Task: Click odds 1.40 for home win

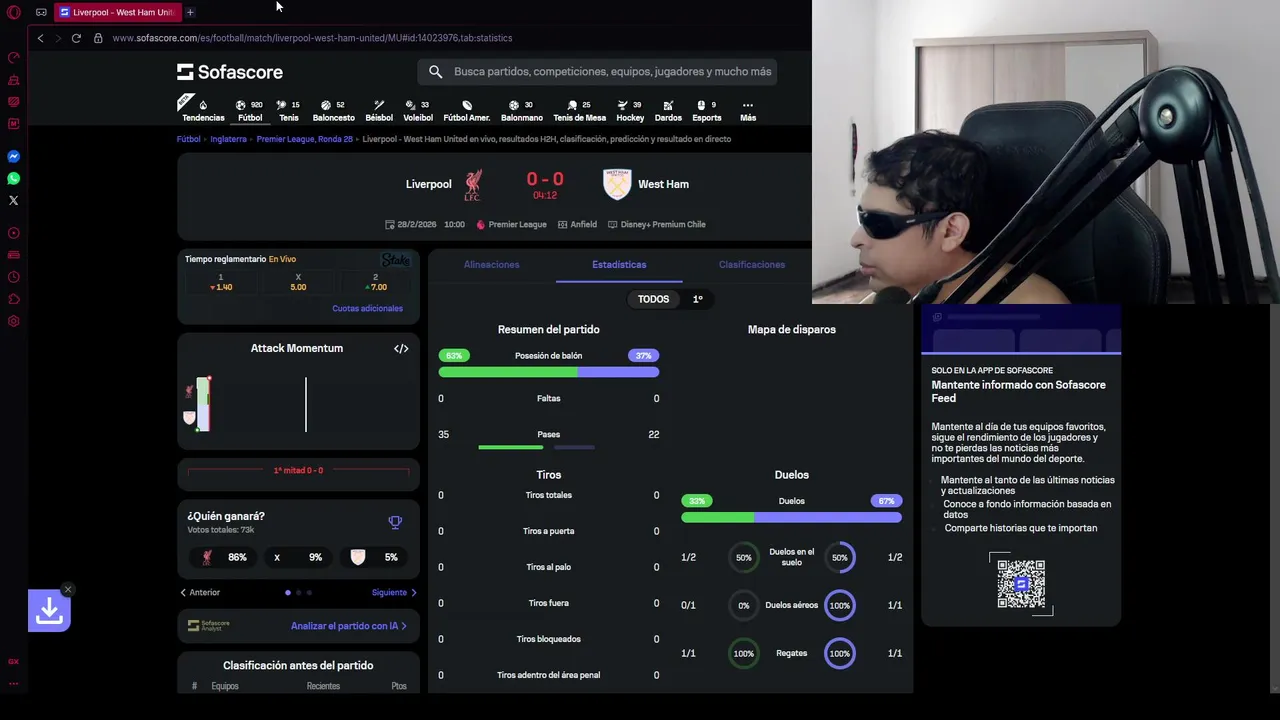Action: [221, 282]
